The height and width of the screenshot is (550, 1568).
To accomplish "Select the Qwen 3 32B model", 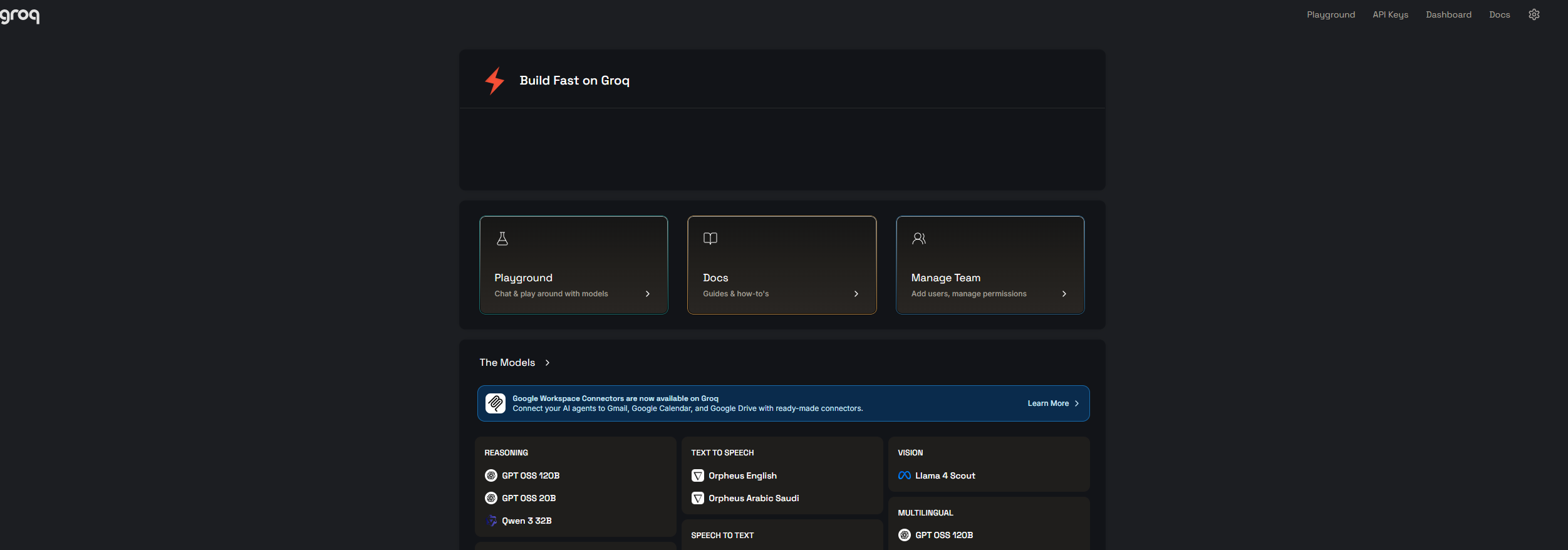I will pos(527,521).
